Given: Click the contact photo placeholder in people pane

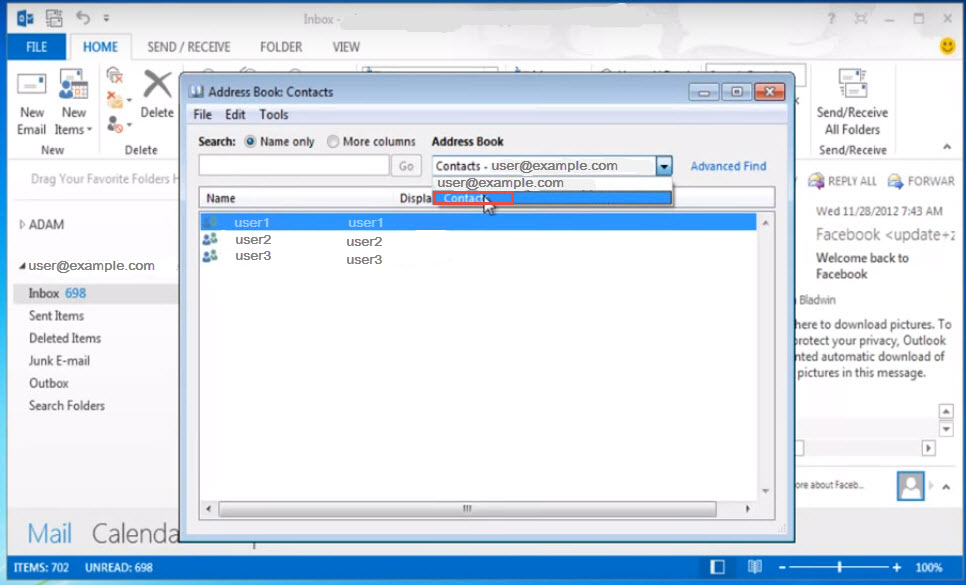Looking at the screenshot, I should click(911, 486).
